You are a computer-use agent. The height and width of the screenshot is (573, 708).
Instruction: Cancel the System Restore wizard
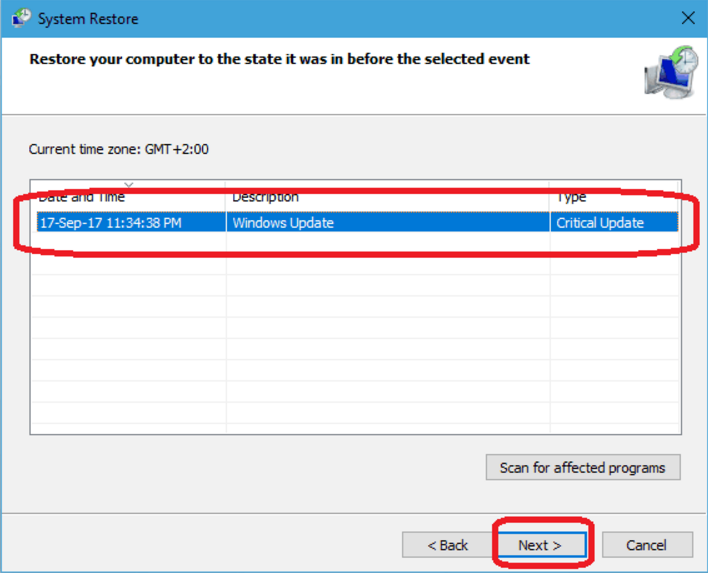(647, 545)
